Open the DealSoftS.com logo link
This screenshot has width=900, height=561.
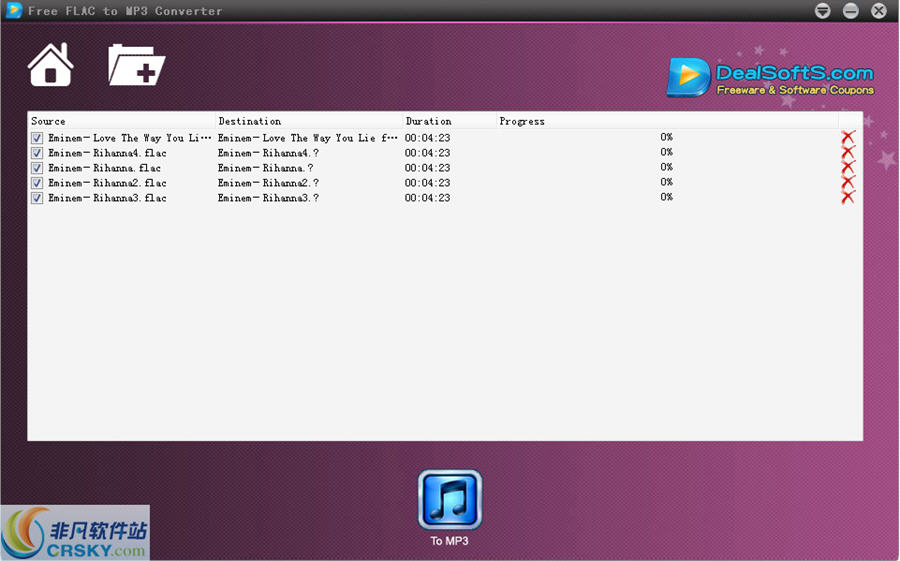770,77
